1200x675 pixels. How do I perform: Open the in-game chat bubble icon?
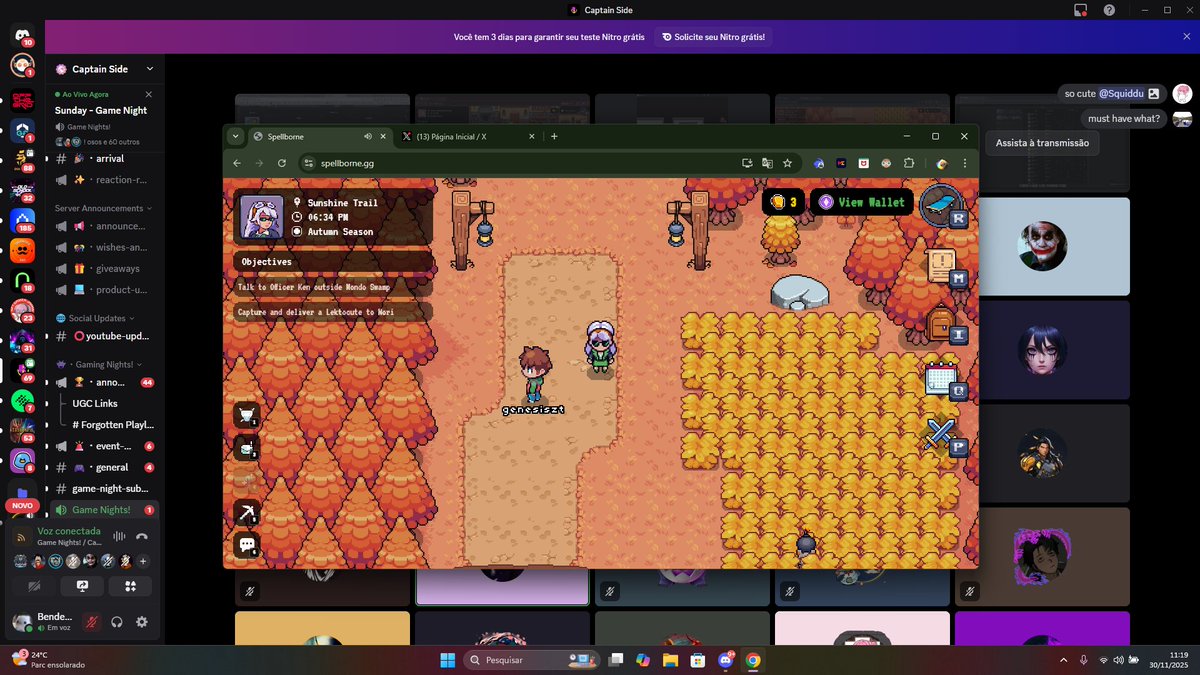[246, 545]
